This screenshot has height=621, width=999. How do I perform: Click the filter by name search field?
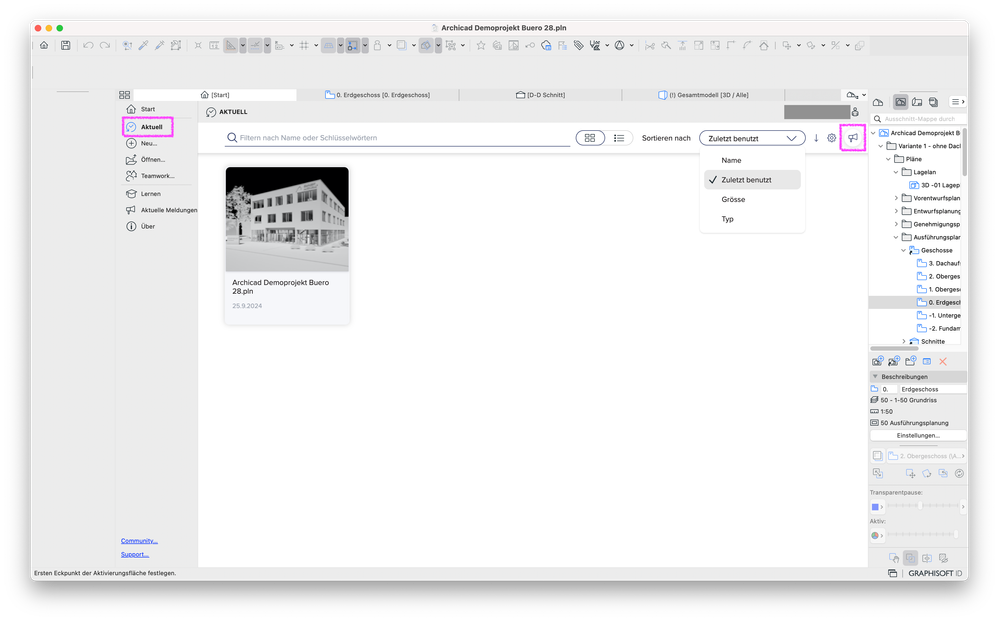398,138
